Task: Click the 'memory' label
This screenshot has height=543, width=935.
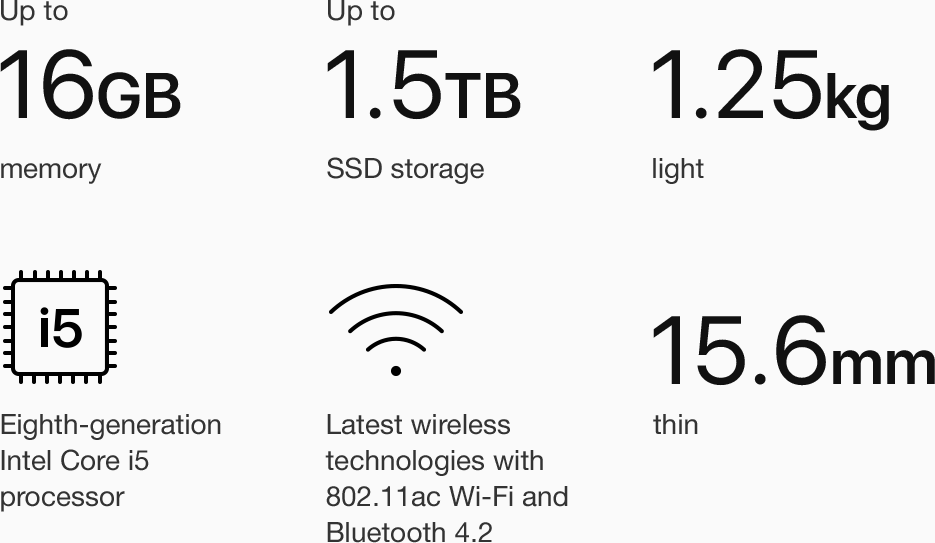Action: [x=51, y=169]
